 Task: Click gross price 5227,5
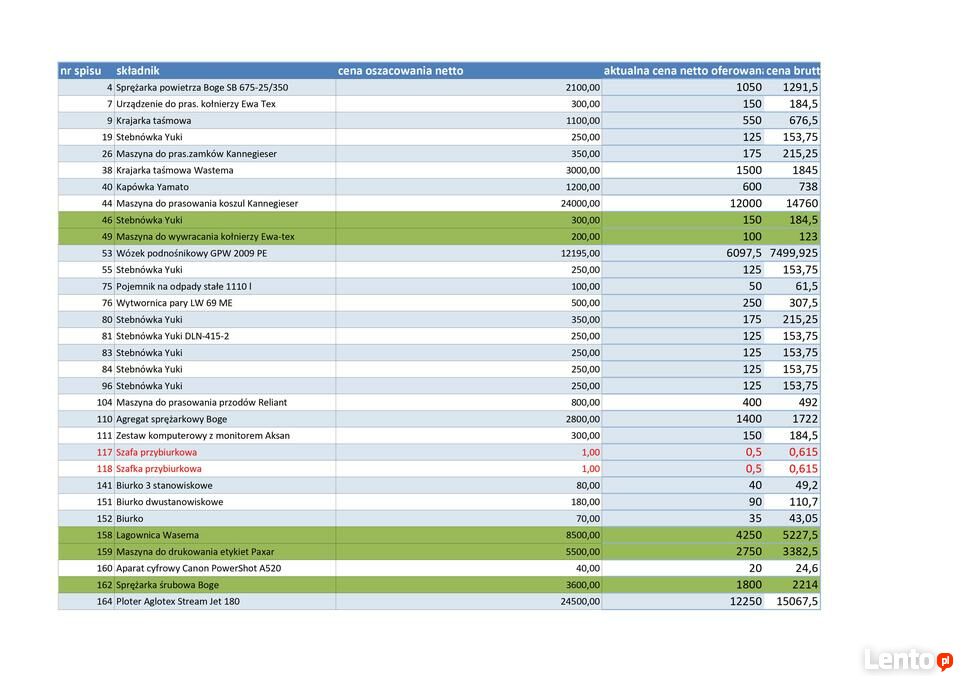point(800,535)
